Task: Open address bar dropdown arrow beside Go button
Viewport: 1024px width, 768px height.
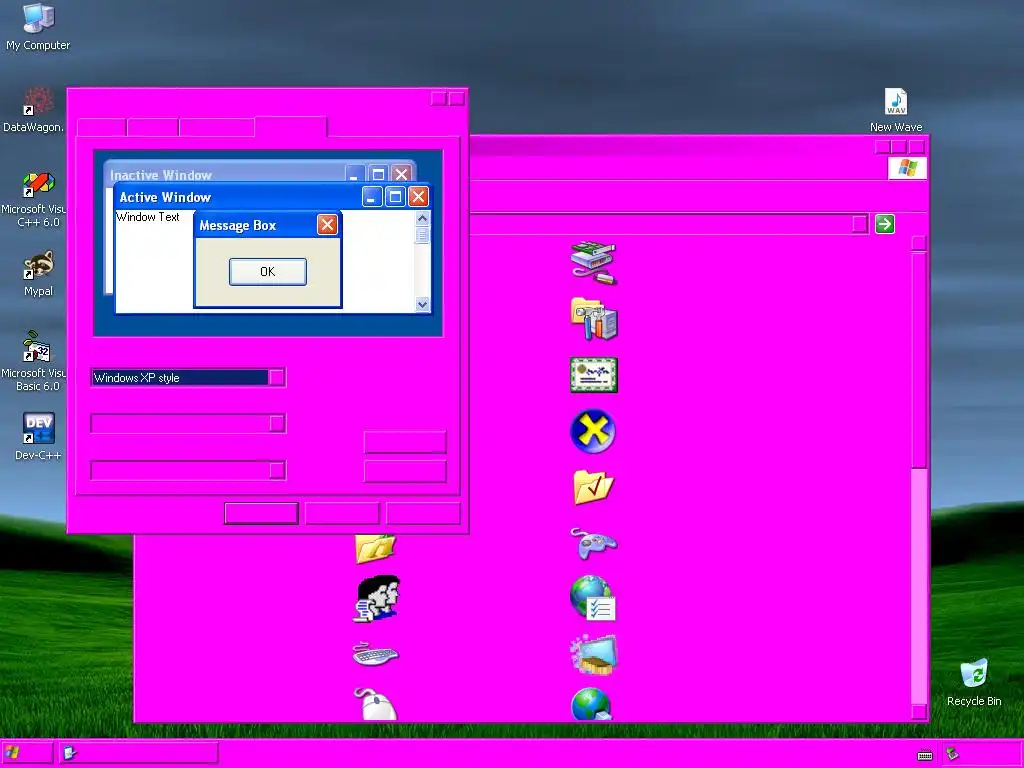Action: (x=860, y=224)
